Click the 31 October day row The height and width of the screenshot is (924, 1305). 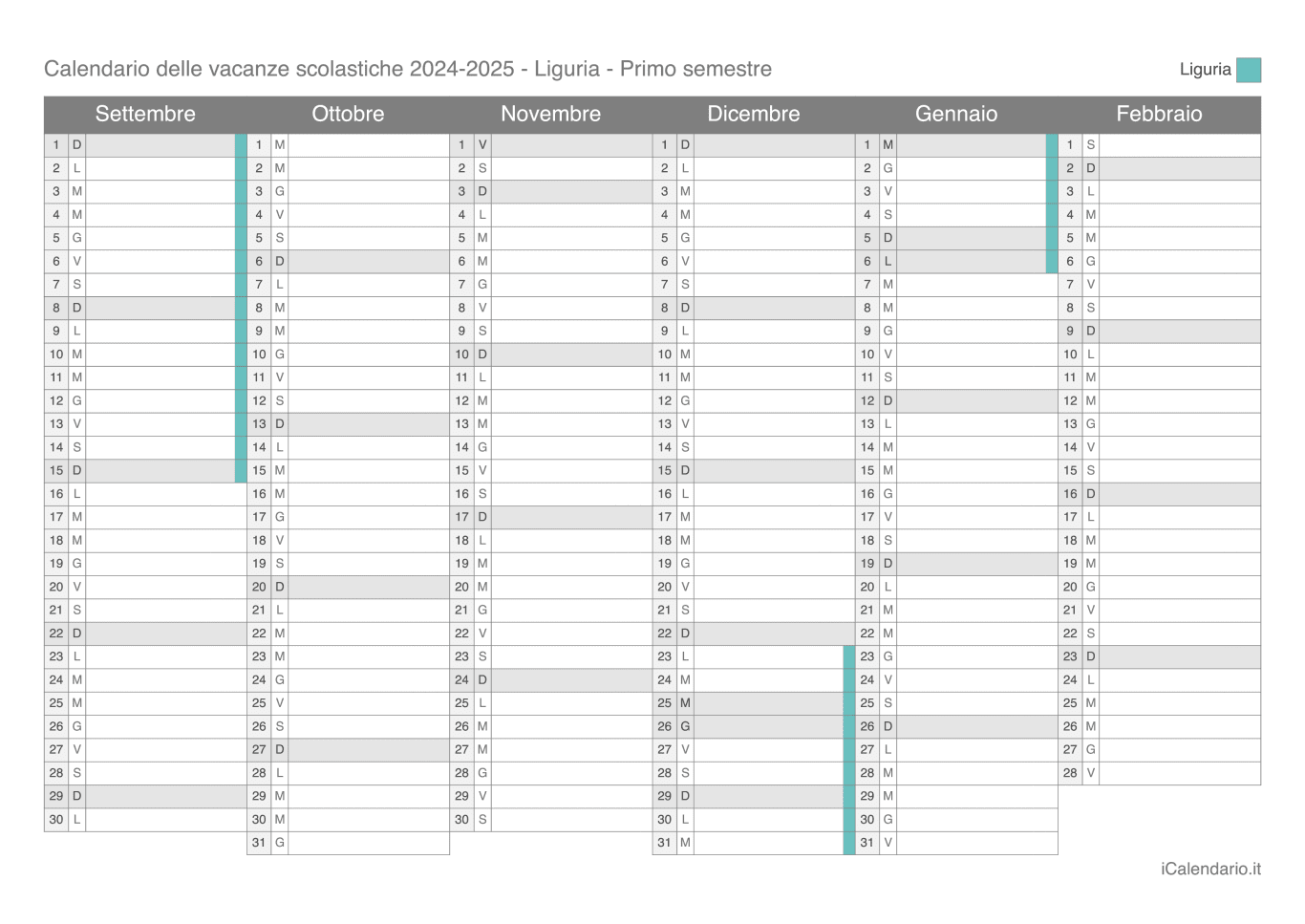(348, 843)
